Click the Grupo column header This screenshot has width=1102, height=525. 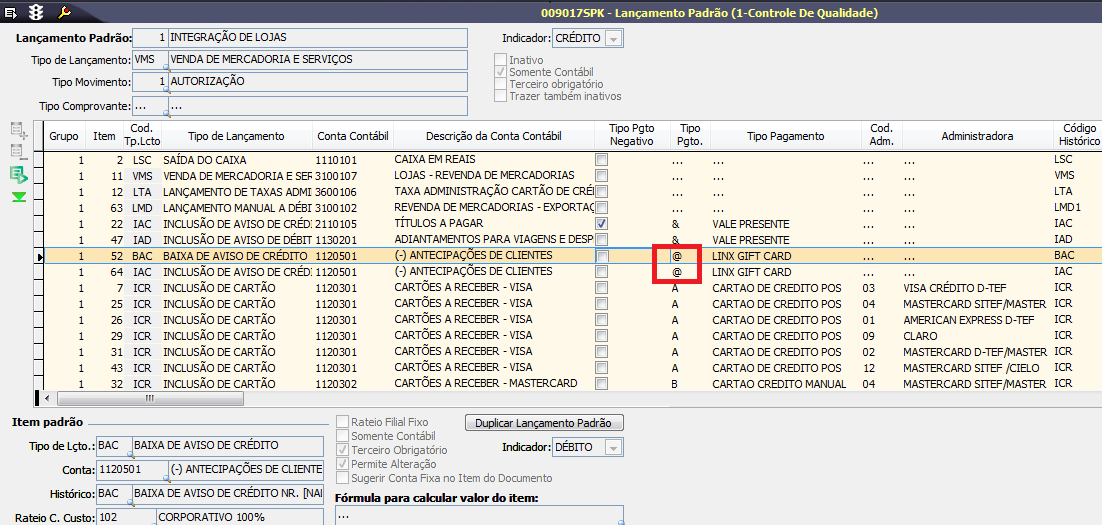point(64,136)
